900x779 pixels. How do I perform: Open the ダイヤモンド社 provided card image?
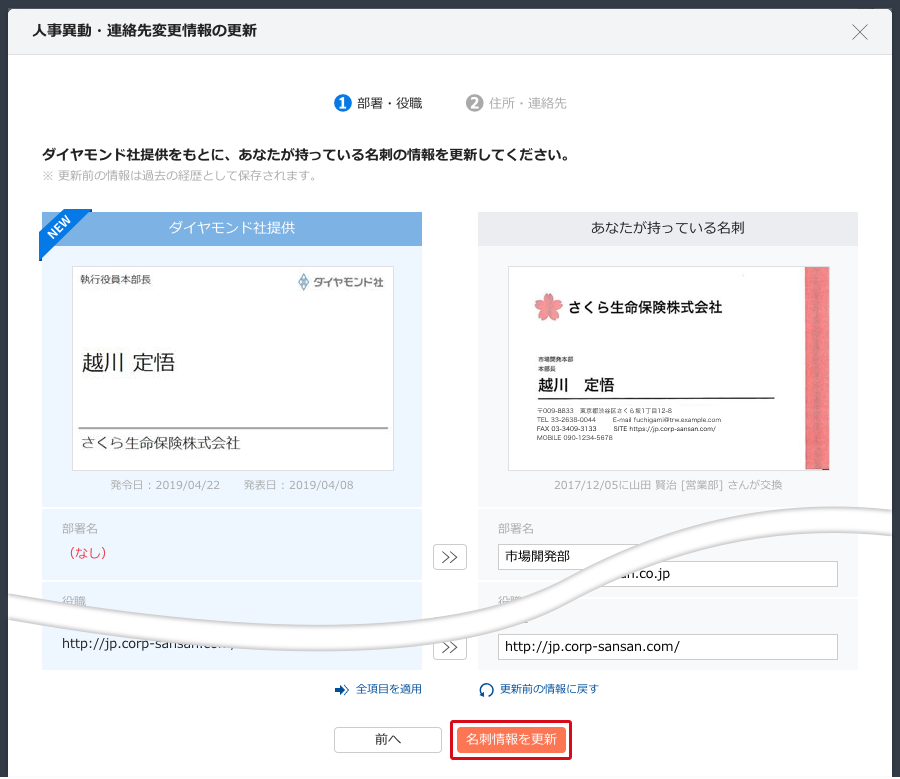tap(232, 368)
